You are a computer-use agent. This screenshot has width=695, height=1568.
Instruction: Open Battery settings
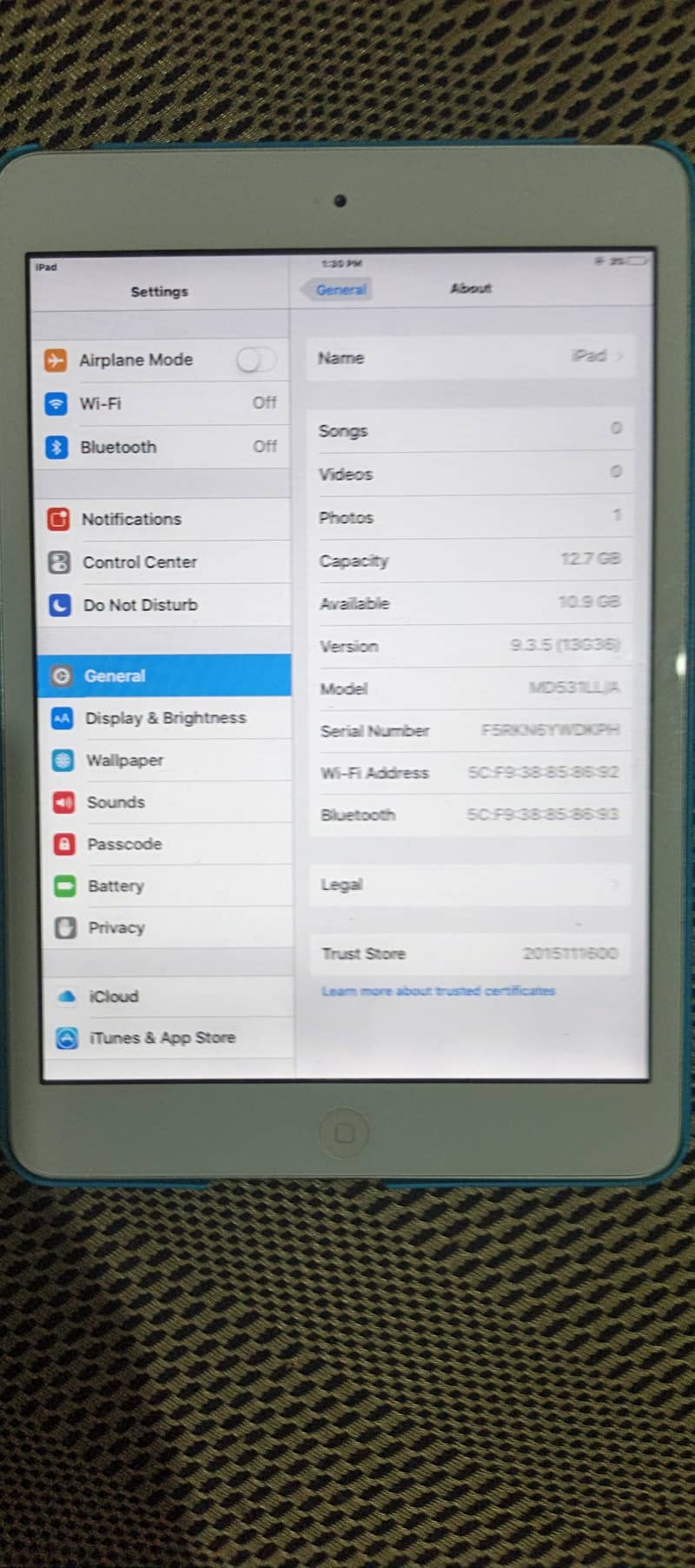point(167,886)
